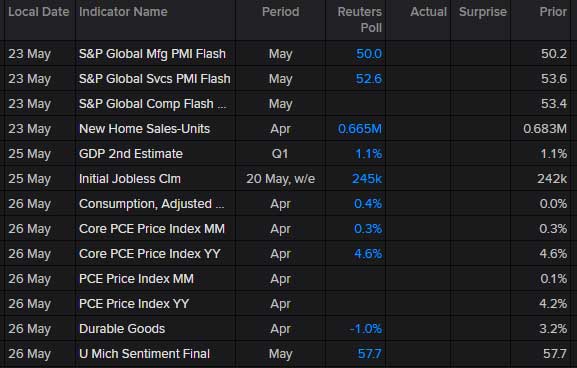Select the PCE Price Index MM indicator

[x=136, y=279]
